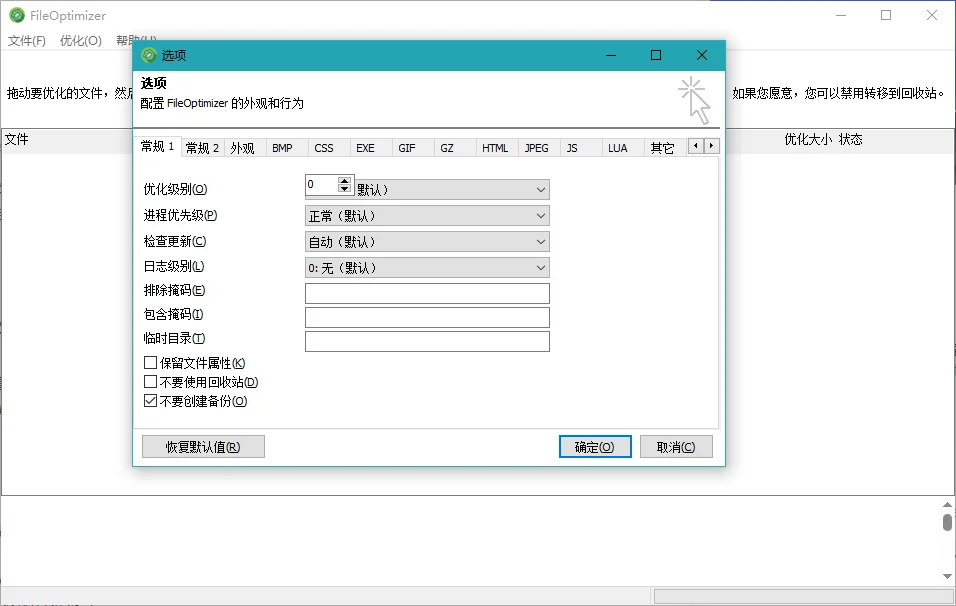This screenshot has height=606, width=956.
Task: Open the GZ tab
Action: [x=447, y=148]
